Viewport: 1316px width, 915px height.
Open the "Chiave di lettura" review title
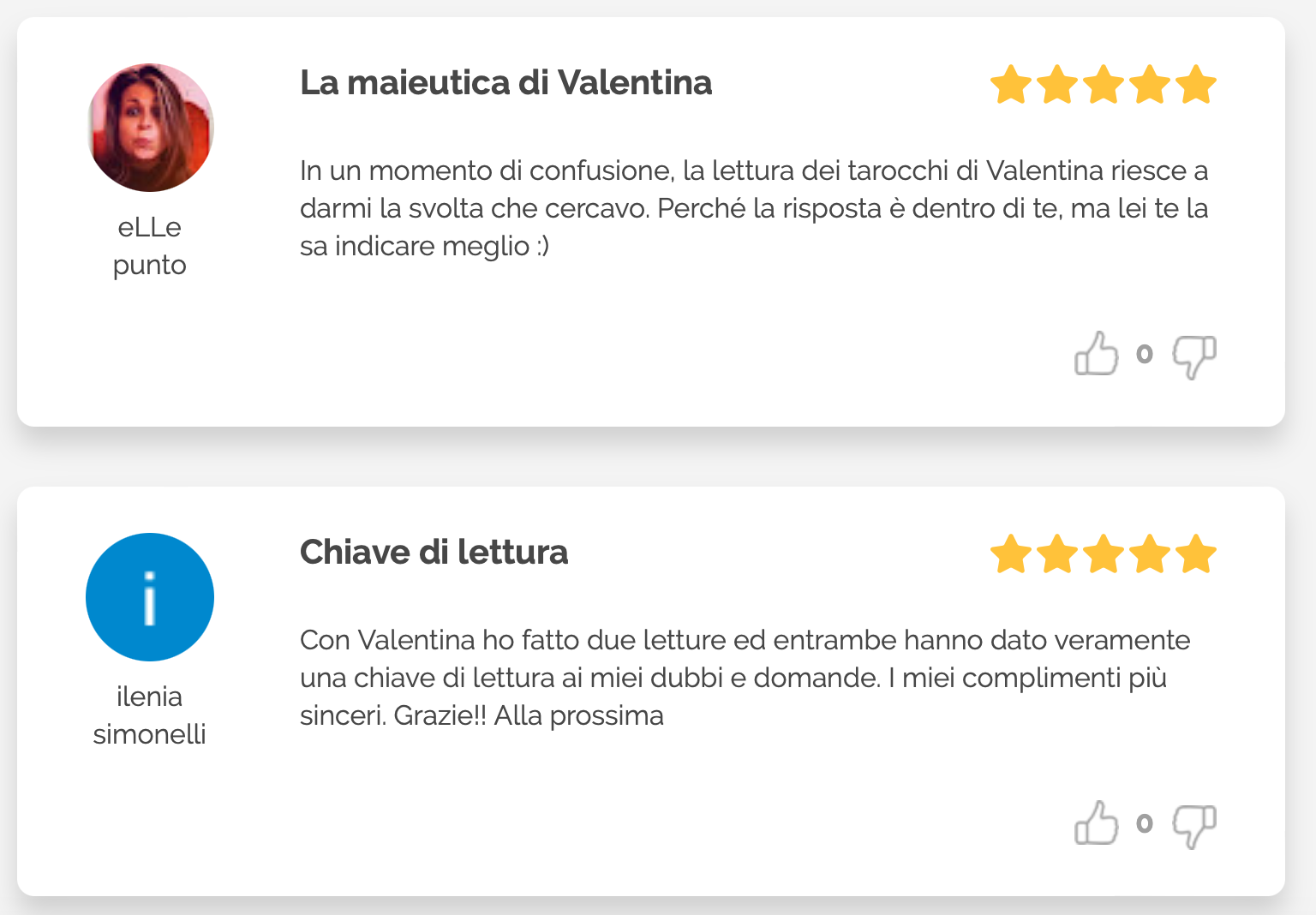(x=434, y=553)
